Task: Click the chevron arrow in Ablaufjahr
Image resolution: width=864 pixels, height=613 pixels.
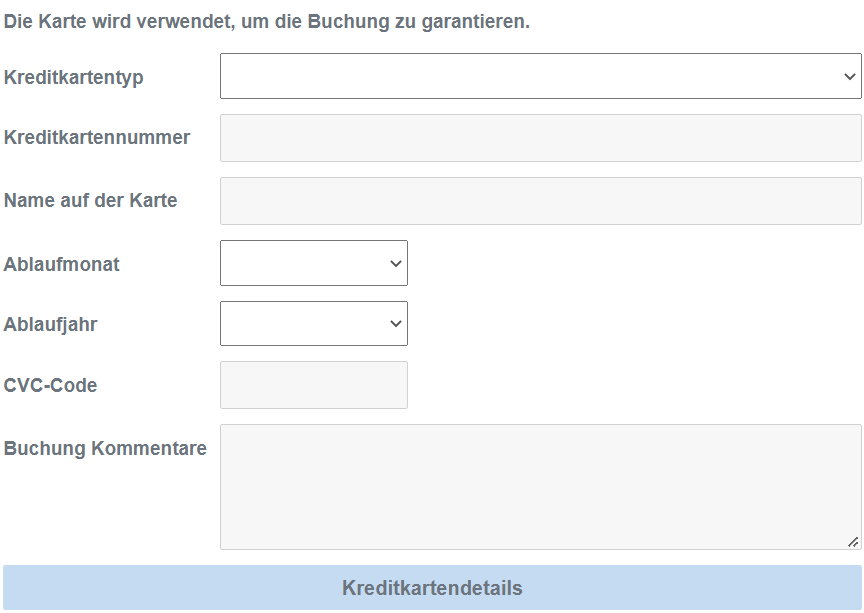Action: tap(396, 323)
